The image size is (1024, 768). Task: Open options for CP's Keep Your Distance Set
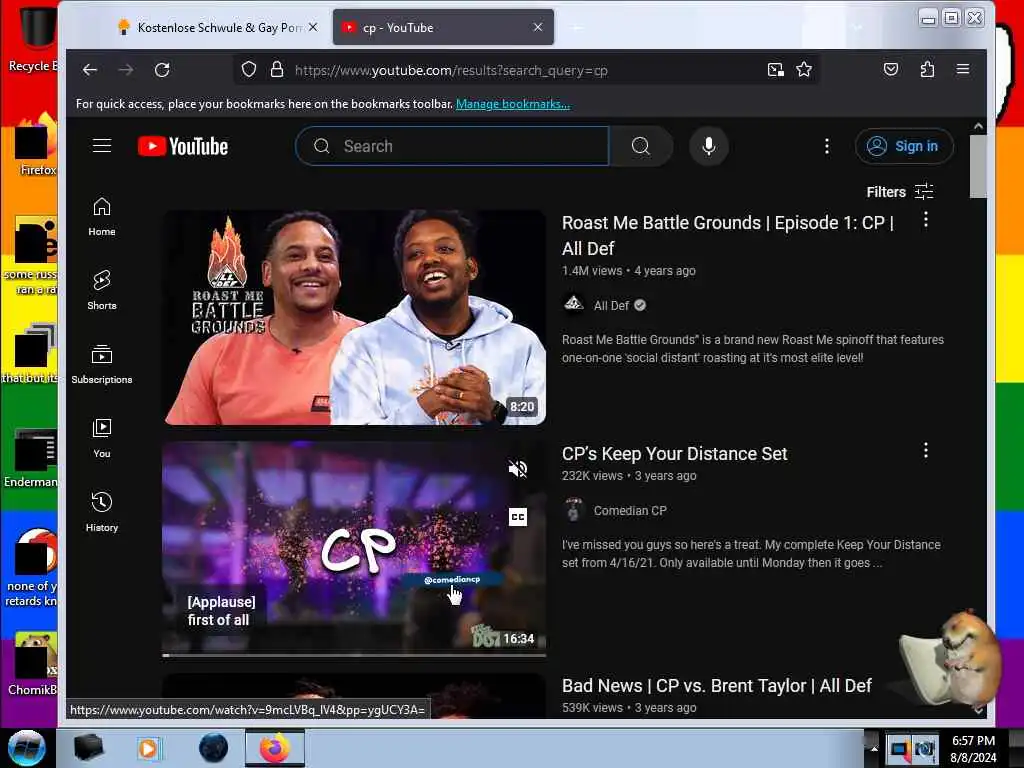click(x=926, y=450)
